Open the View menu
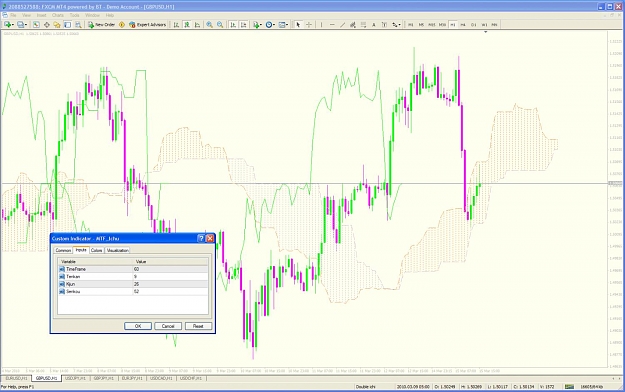This screenshot has height=392, width=625. [x=26, y=15]
